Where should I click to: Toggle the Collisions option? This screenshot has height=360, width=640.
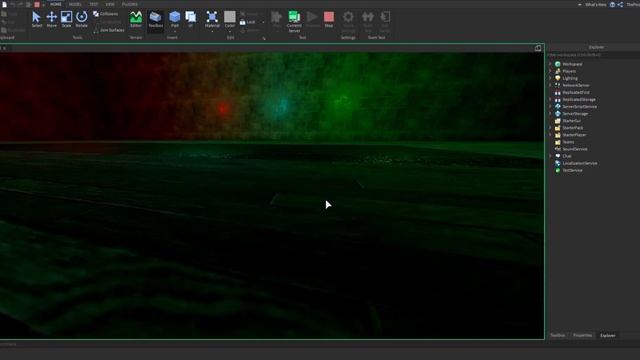tap(106, 14)
